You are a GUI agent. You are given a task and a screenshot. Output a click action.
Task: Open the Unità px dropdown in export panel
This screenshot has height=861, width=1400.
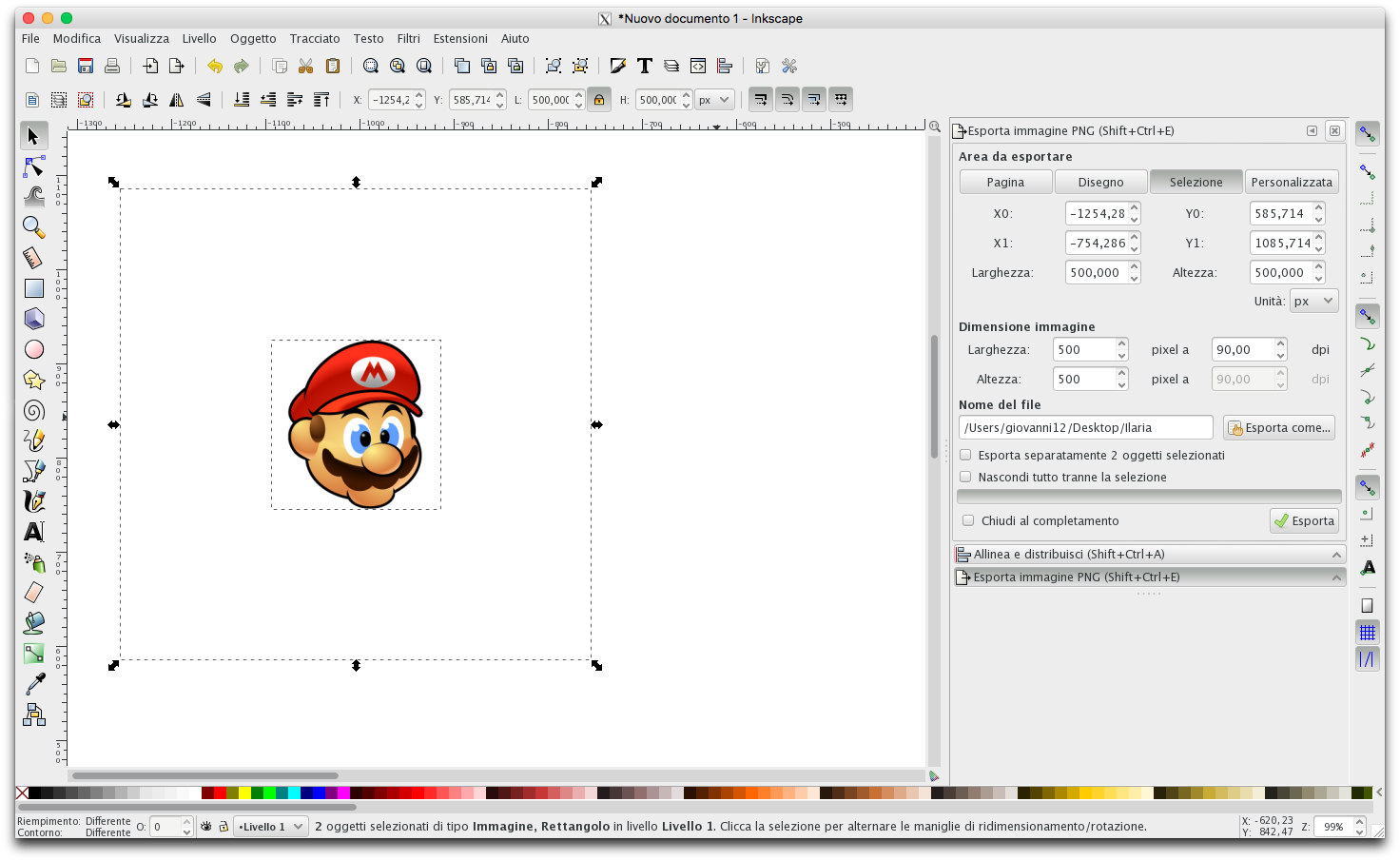pyautogui.click(x=1314, y=301)
